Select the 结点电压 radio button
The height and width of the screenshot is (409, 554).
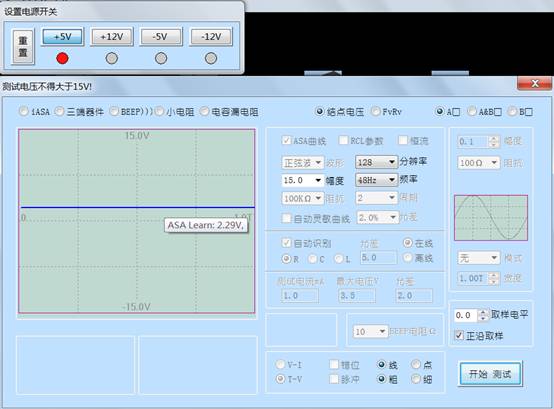click(319, 112)
